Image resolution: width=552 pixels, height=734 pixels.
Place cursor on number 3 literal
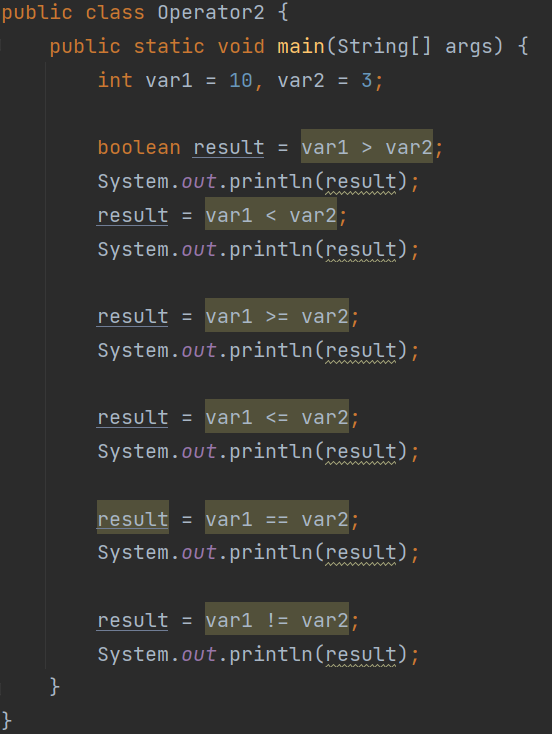(367, 81)
